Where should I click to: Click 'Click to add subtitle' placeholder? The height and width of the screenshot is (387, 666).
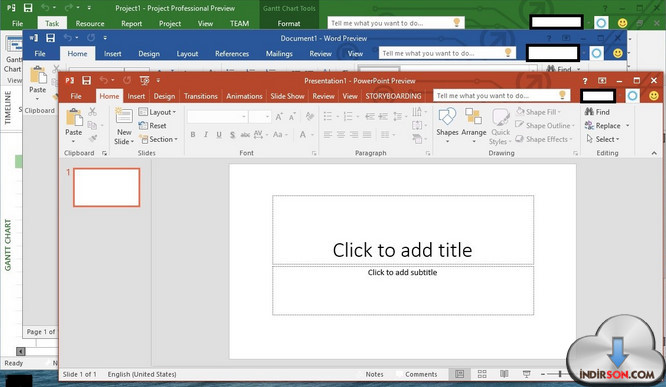pyautogui.click(x=403, y=291)
